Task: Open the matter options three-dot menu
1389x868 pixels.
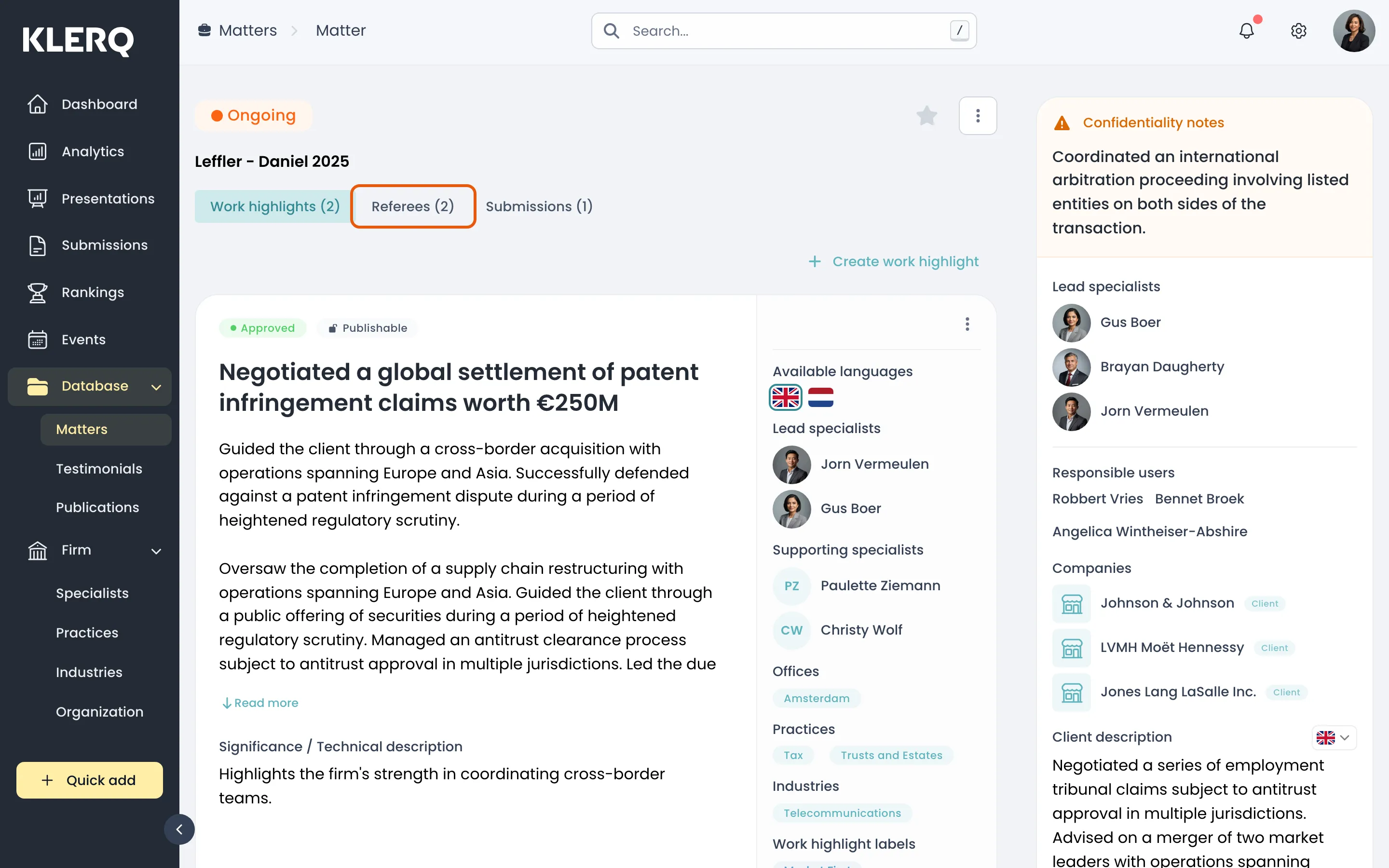Action: point(978,115)
